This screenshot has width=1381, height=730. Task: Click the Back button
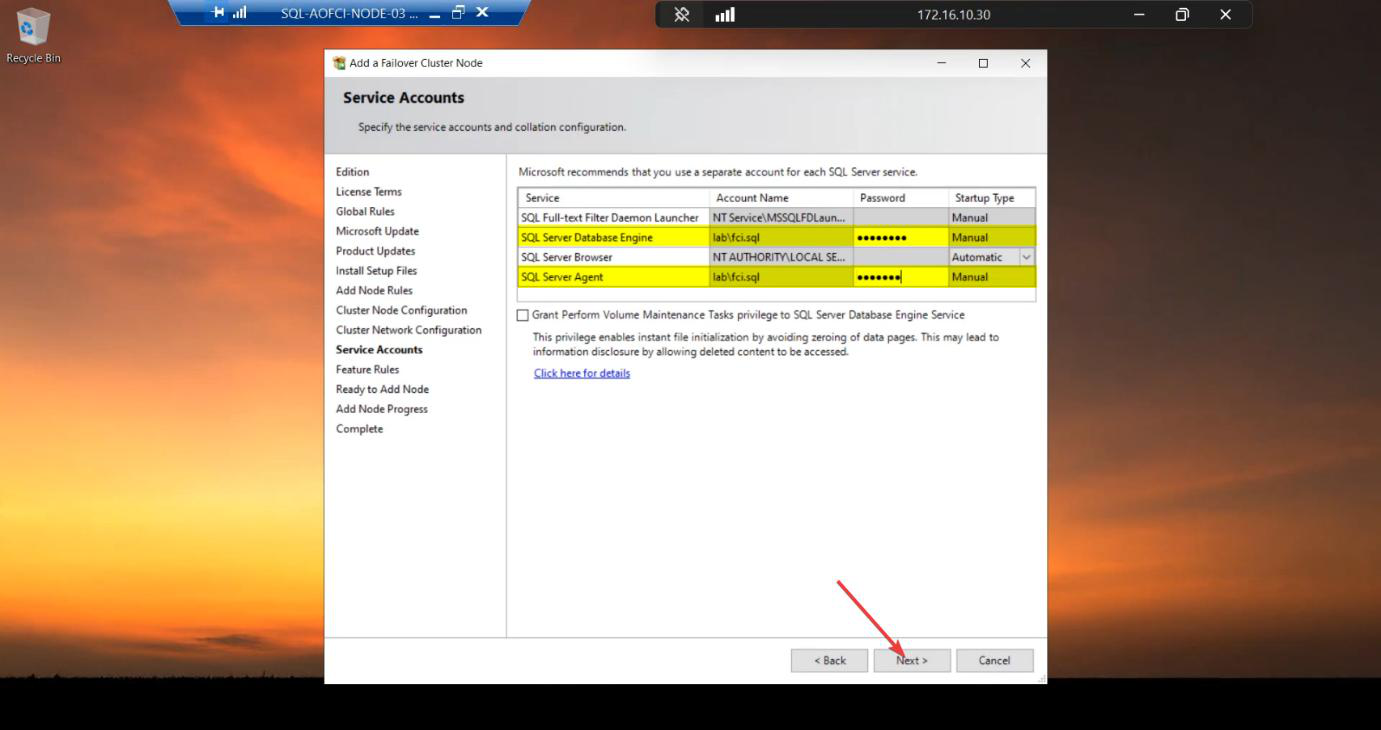[x=829, y=660]
